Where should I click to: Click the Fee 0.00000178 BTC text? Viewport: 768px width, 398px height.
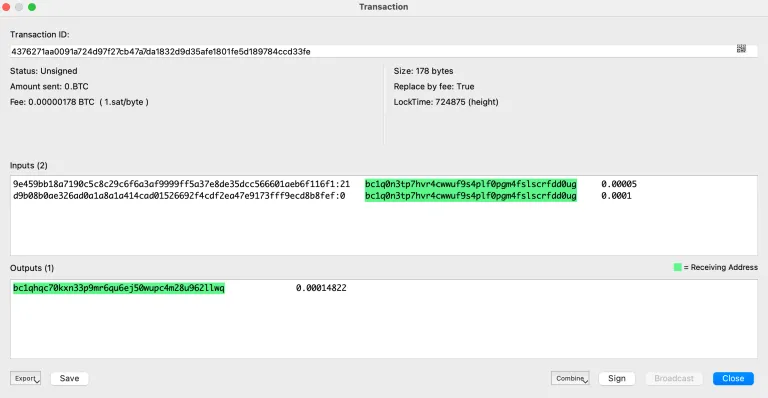pyautogui.click(x=79, y=102)
